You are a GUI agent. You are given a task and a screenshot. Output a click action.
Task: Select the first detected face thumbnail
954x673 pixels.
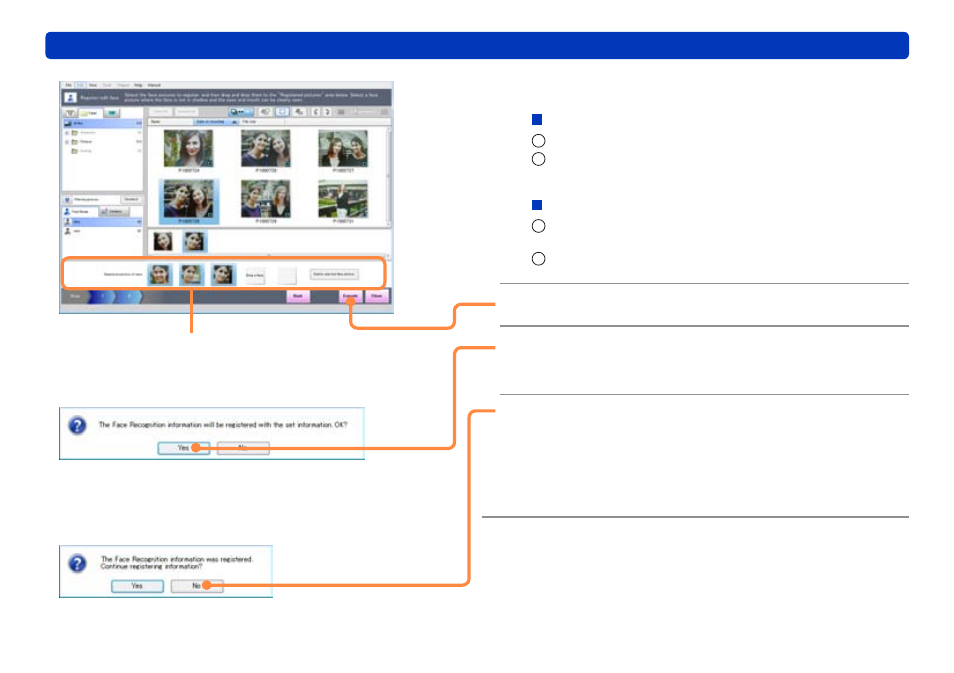(x=162, y=242)
